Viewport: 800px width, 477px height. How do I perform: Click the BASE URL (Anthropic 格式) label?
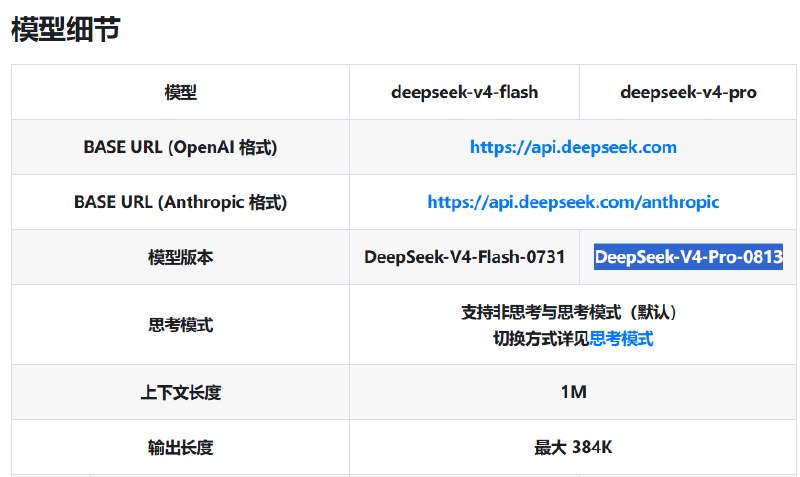click(181, 202)
